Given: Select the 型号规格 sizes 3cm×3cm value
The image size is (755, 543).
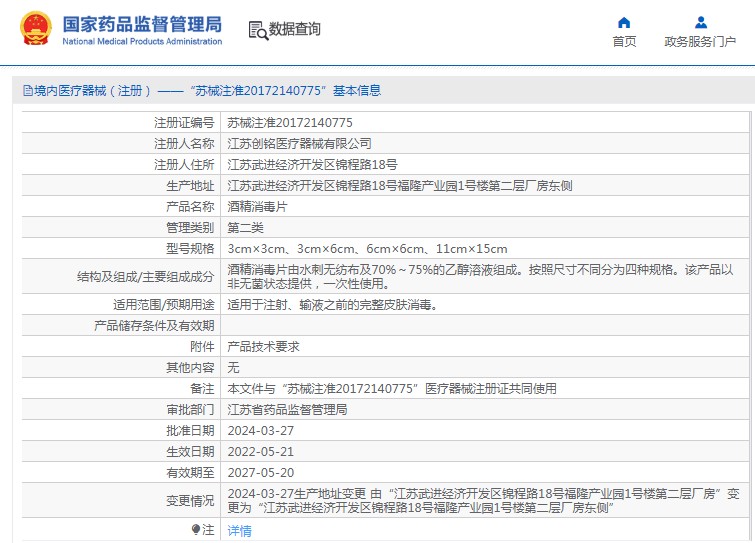Looking at the screenshot, I should pos(367,249).
